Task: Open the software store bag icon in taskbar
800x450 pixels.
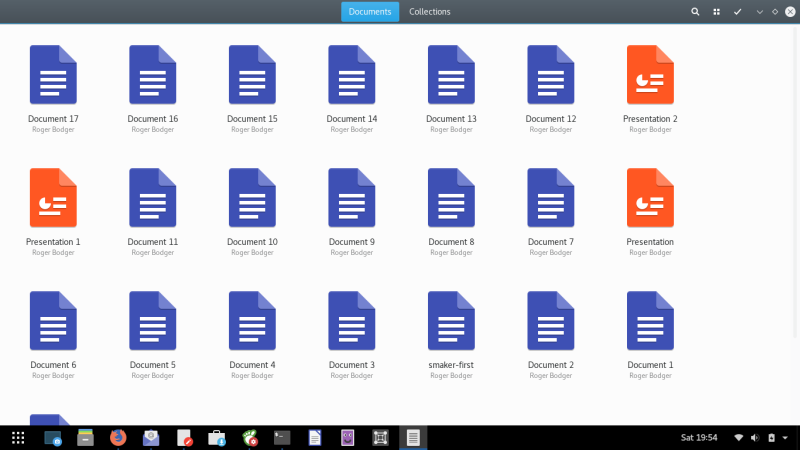Action: [x=217, y=438]
